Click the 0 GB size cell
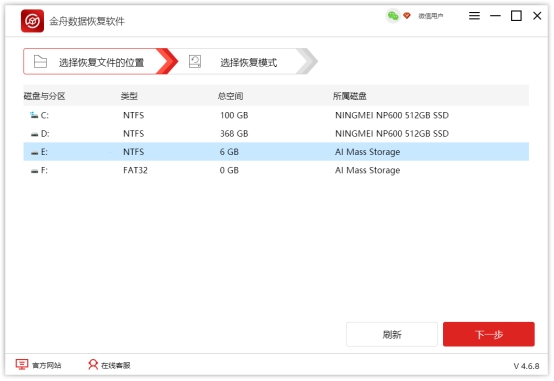Image resolution: width=554 pixels, height=381 pixels. (x=229, y=170)
